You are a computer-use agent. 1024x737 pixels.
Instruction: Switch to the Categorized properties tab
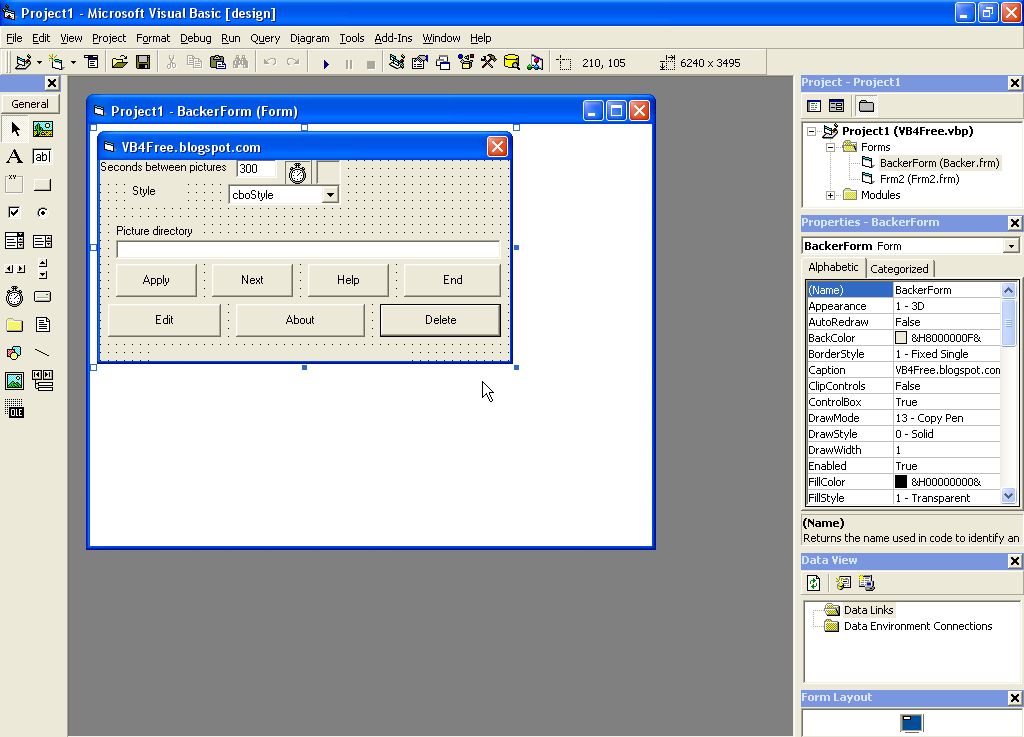899,269
